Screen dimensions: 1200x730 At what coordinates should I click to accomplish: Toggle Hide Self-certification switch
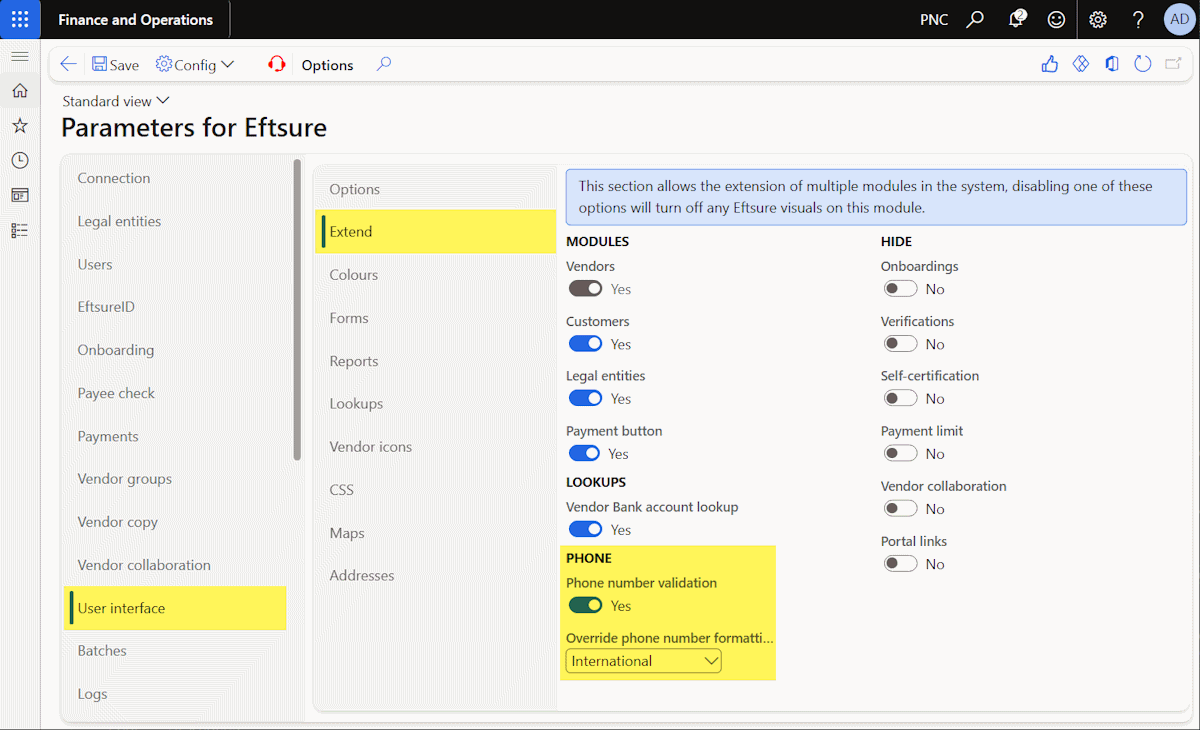coord(900,398)
